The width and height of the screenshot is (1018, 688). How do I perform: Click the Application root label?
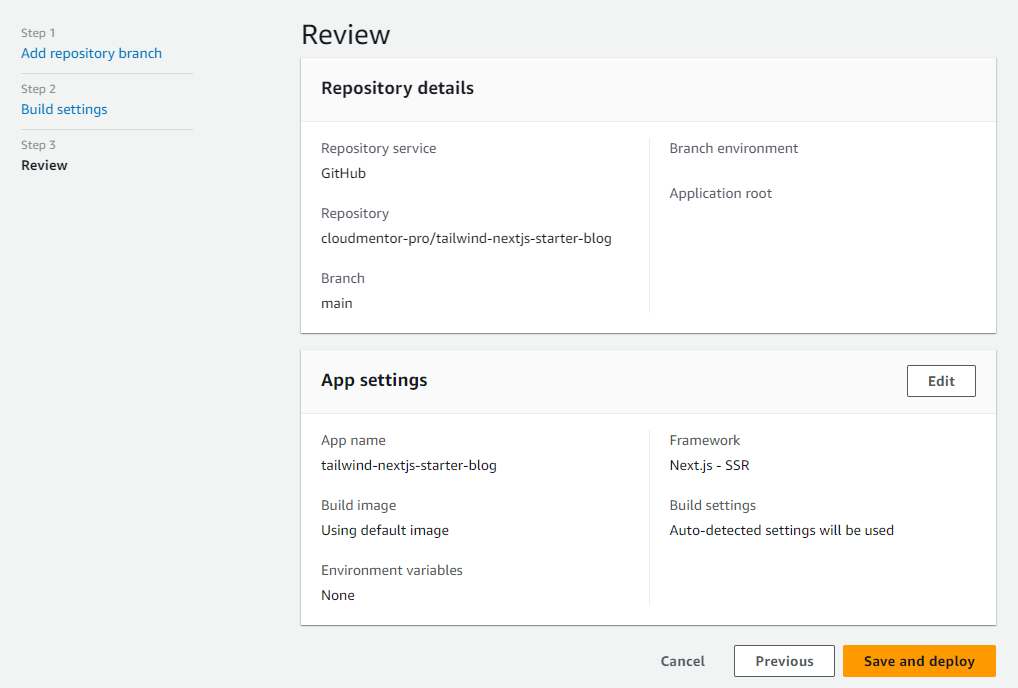720,193
